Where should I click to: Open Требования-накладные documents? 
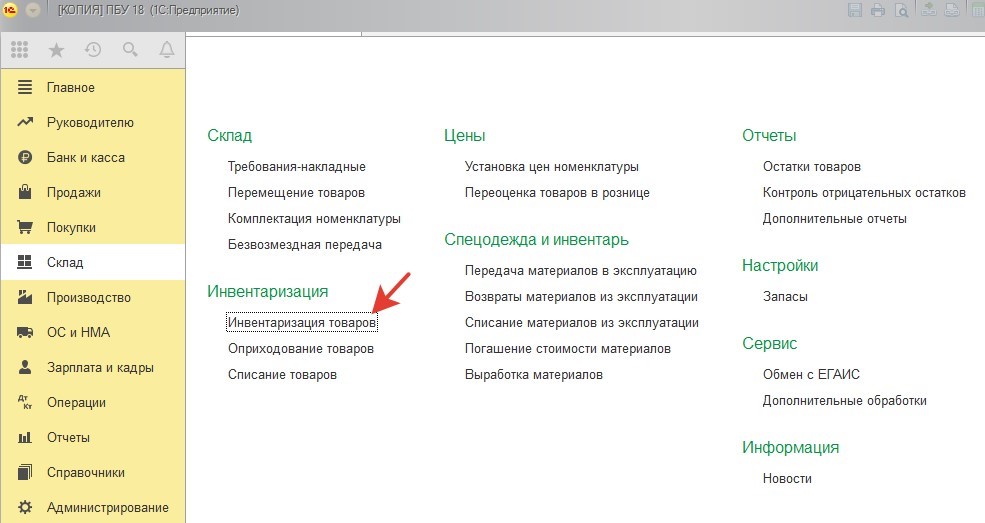click(297, 167)
